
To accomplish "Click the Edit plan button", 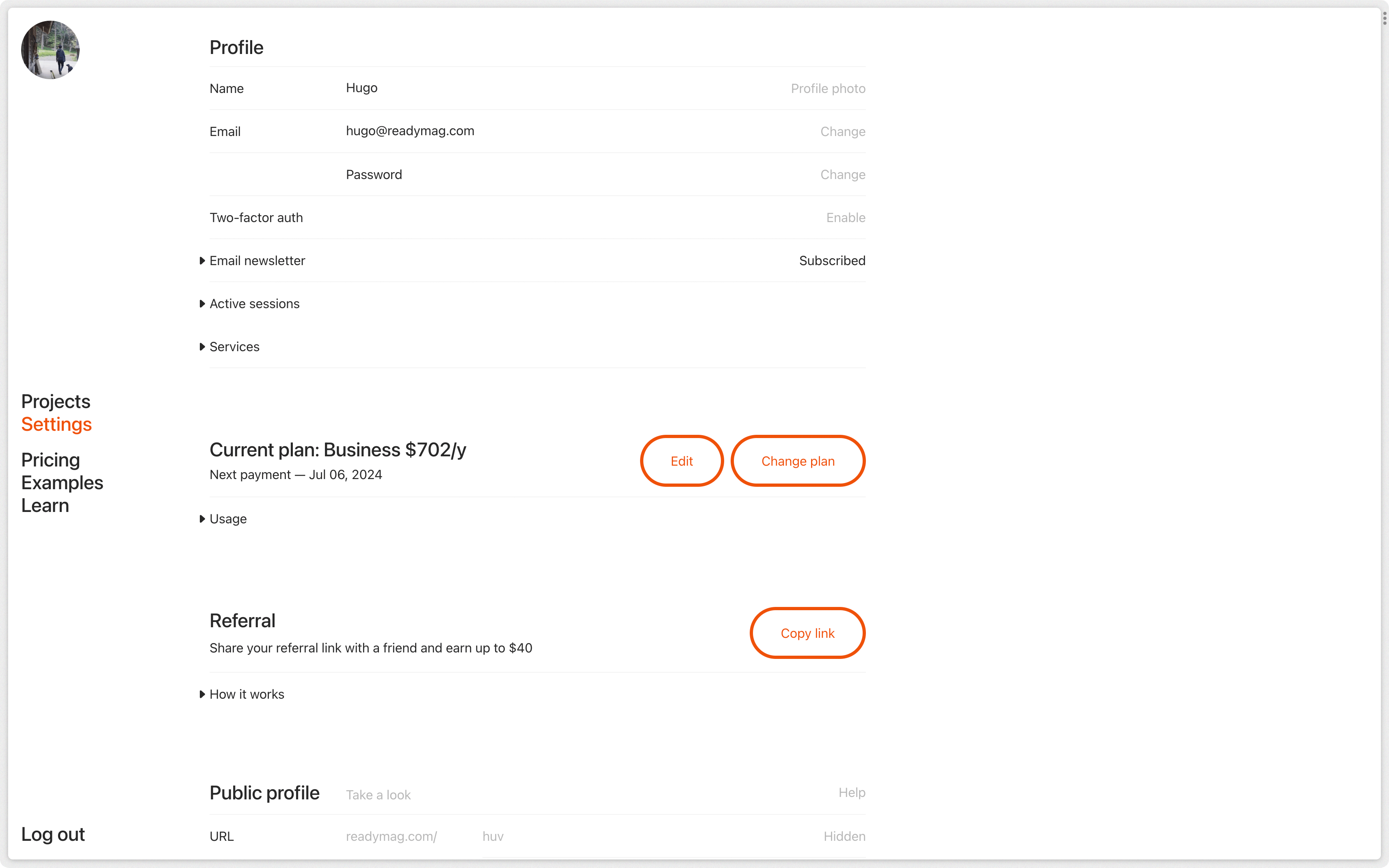I will (681, 461).
